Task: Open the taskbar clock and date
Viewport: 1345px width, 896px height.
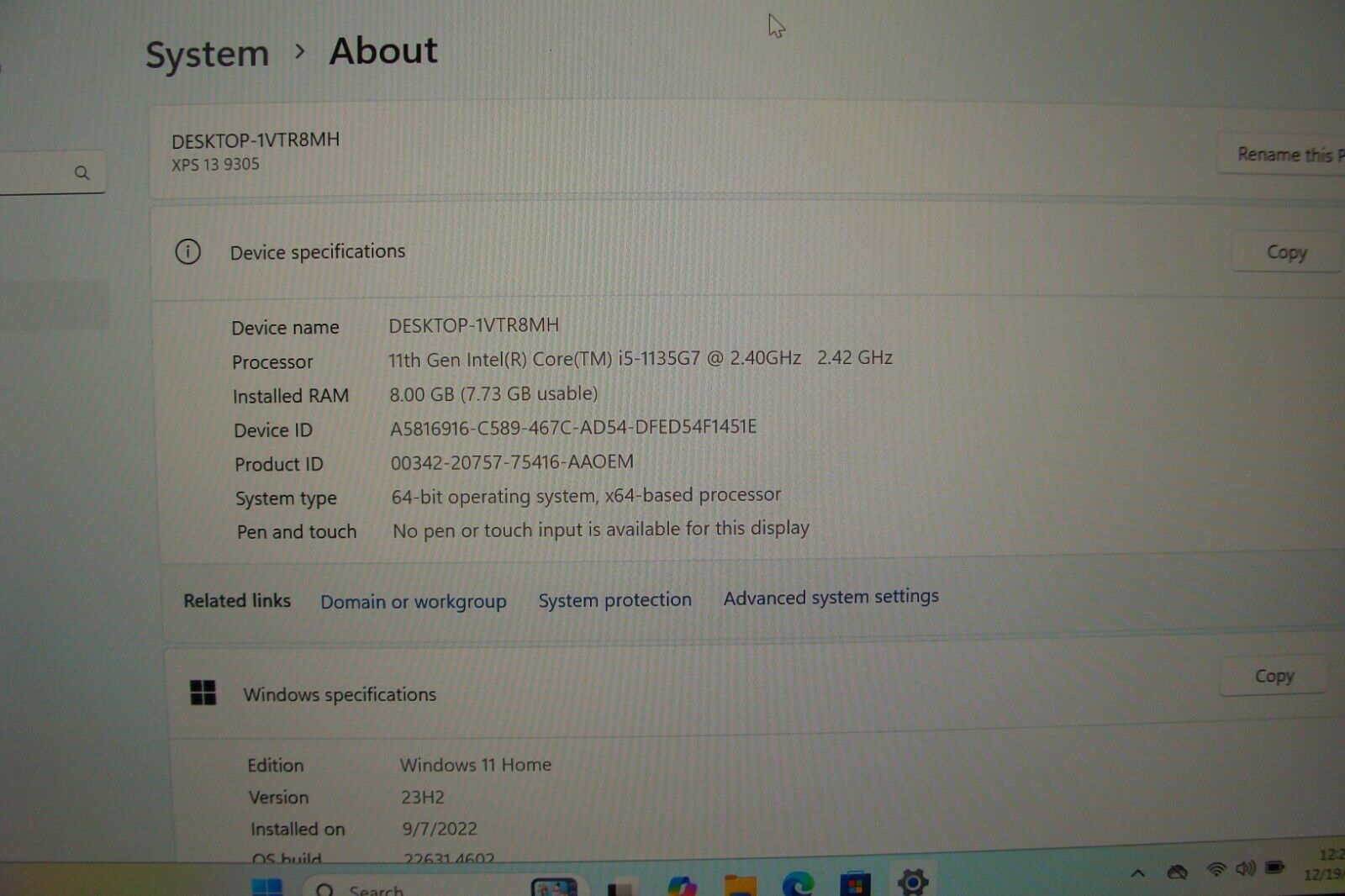Action: [1324, 865]
